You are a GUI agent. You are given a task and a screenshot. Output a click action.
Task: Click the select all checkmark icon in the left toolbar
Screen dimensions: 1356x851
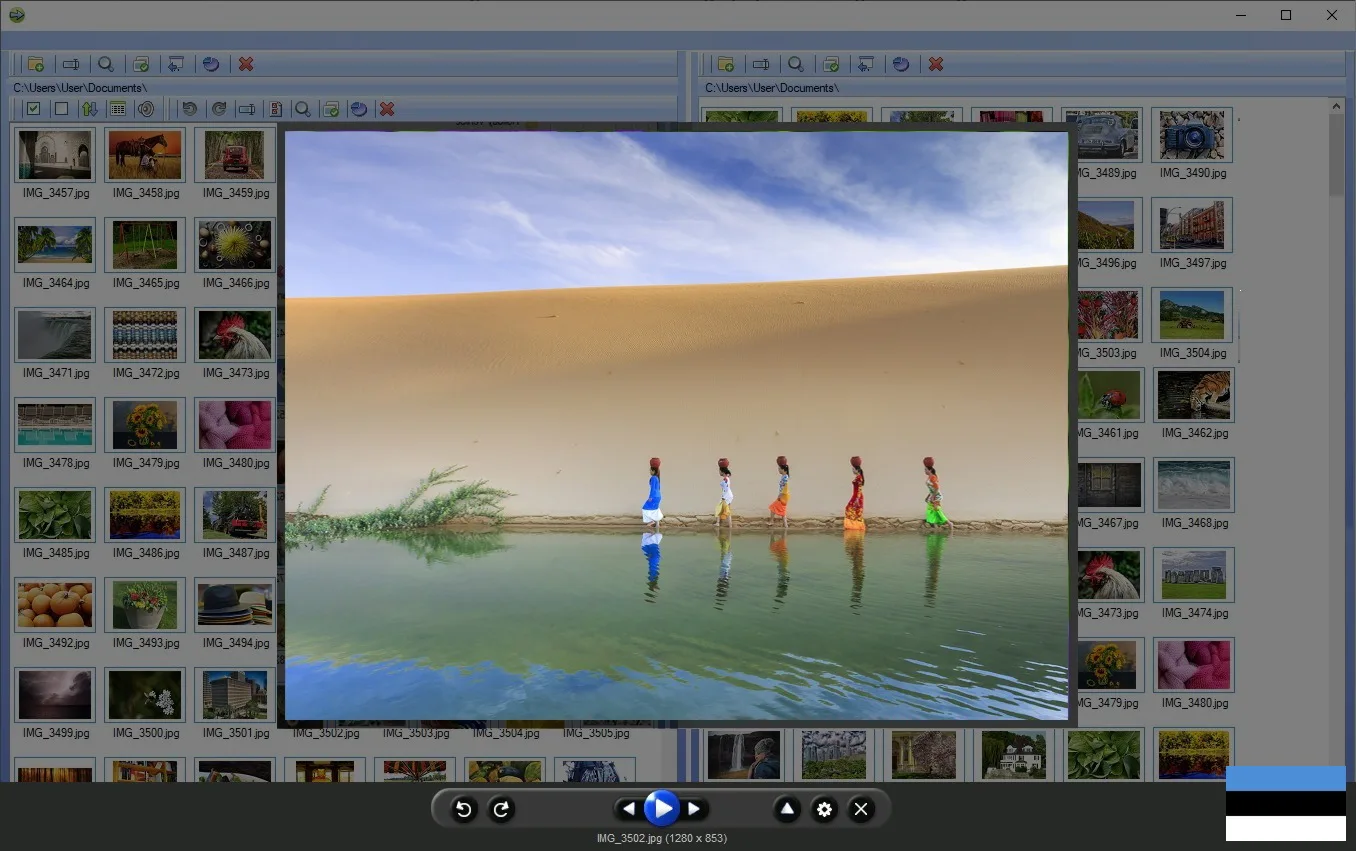point(34,109)
